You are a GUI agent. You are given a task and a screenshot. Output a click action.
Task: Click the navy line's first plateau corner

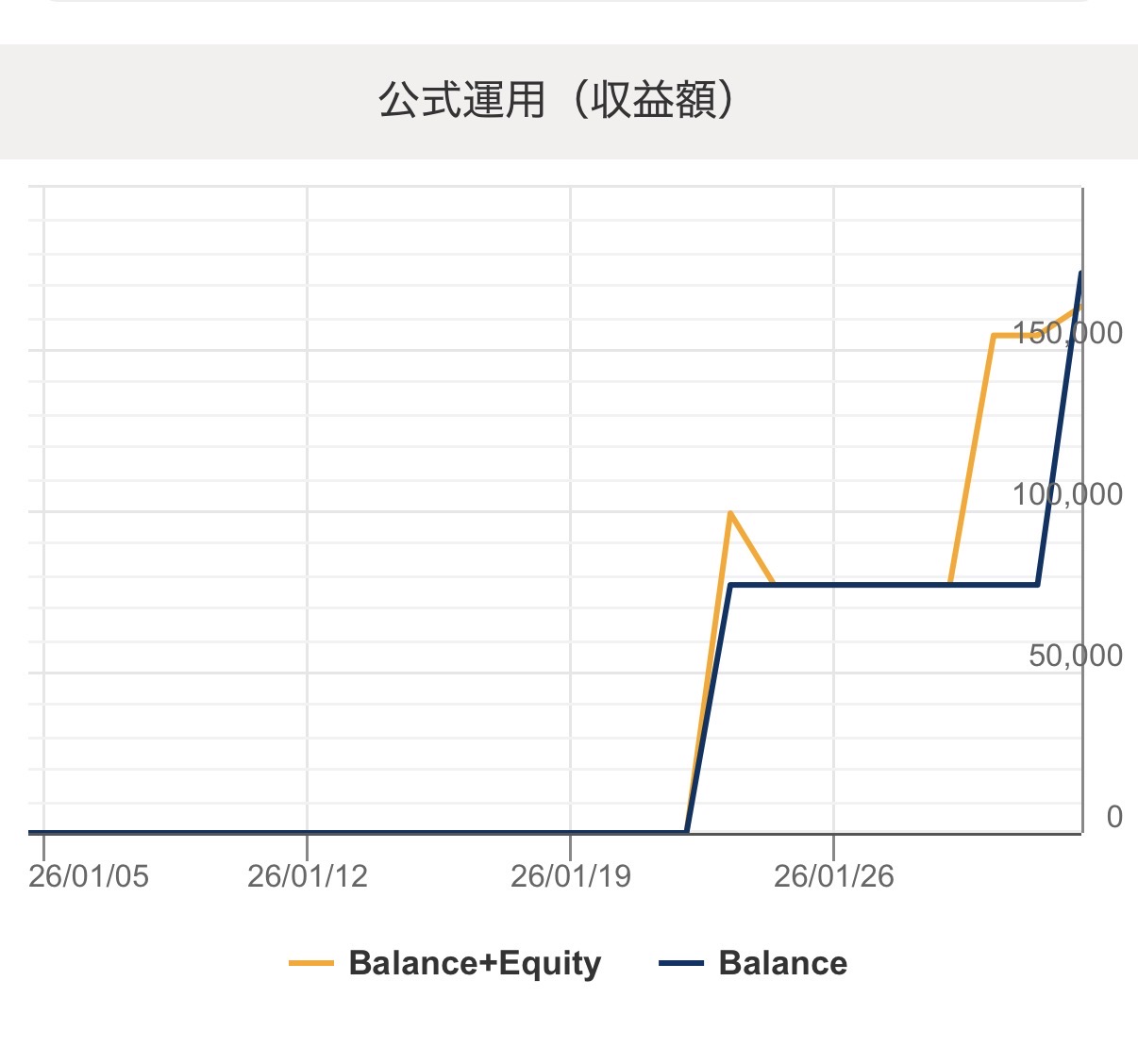click(x=731, y=586)
